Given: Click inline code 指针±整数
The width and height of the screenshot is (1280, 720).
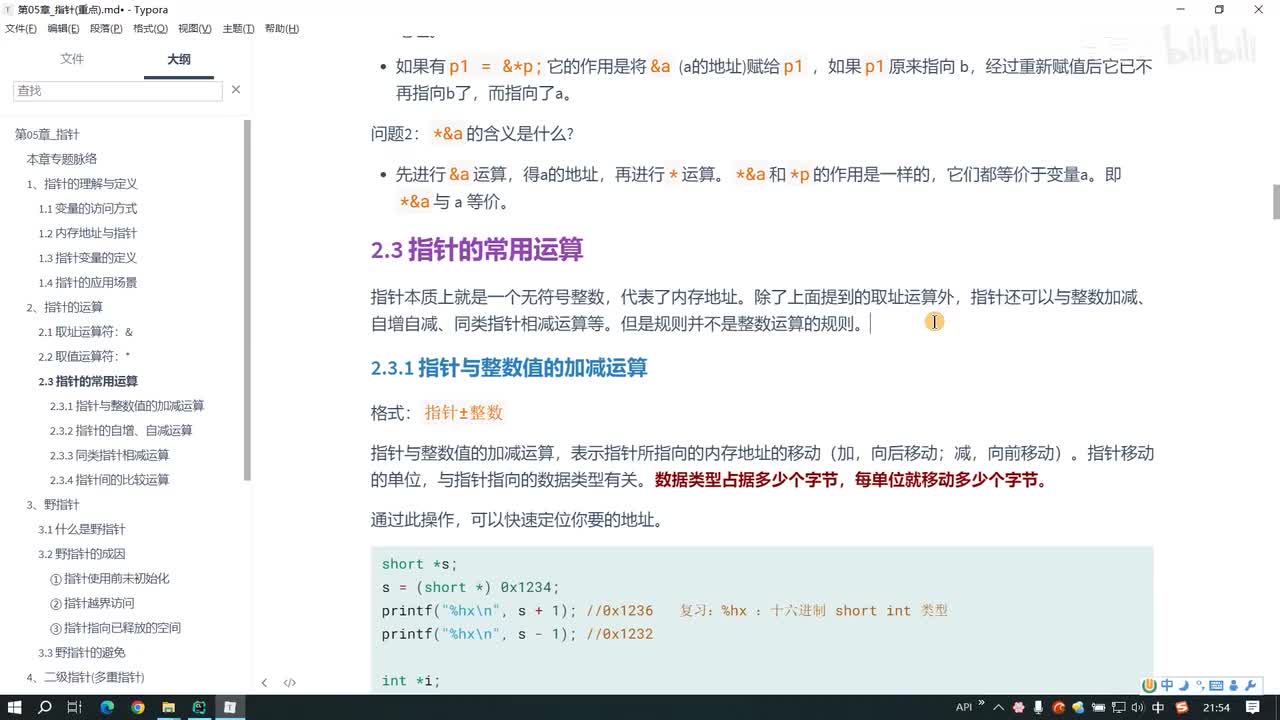Looking at the screenshot, I should (x=463, y=412).
